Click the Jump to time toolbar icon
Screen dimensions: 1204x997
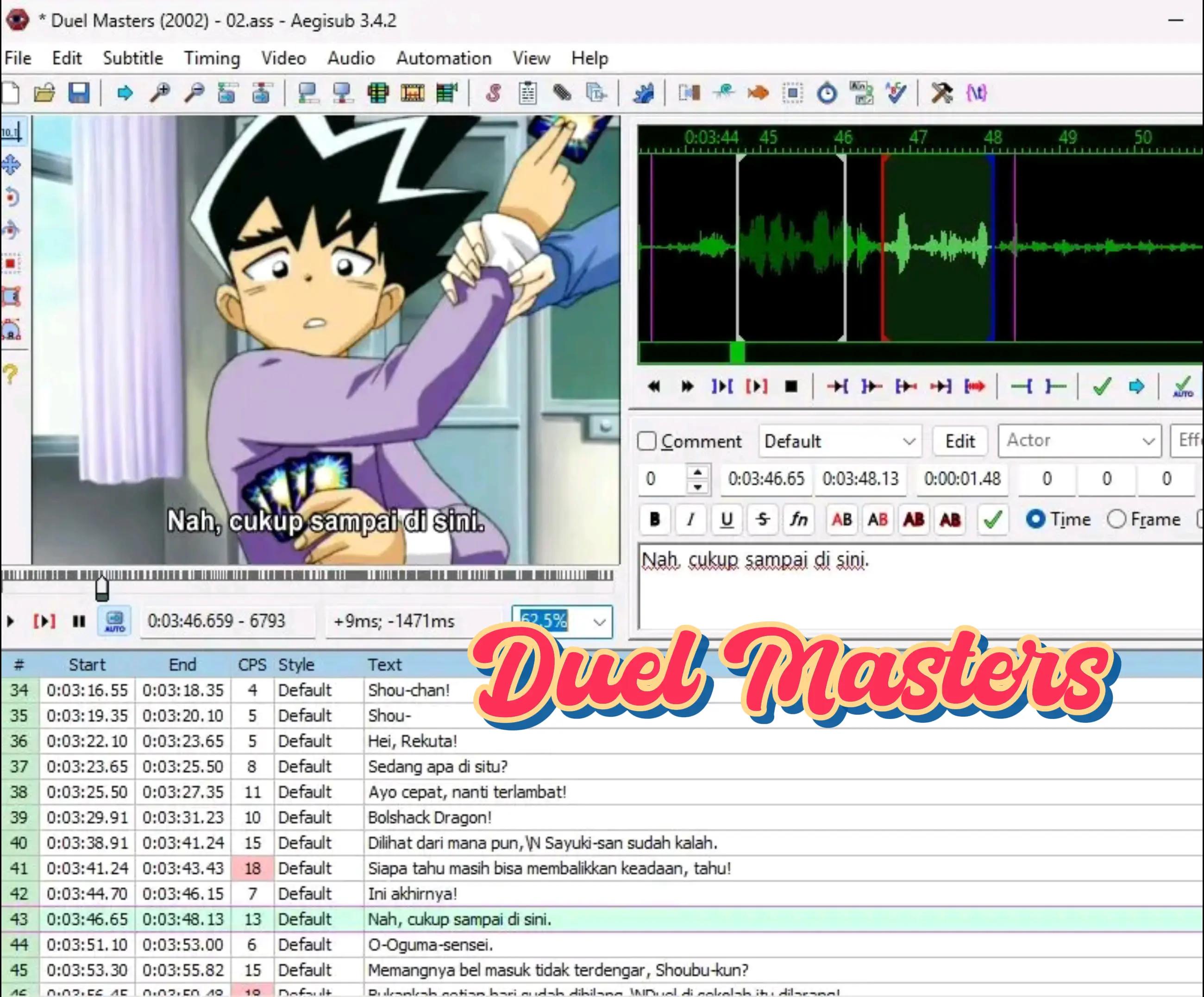(125, 93)
